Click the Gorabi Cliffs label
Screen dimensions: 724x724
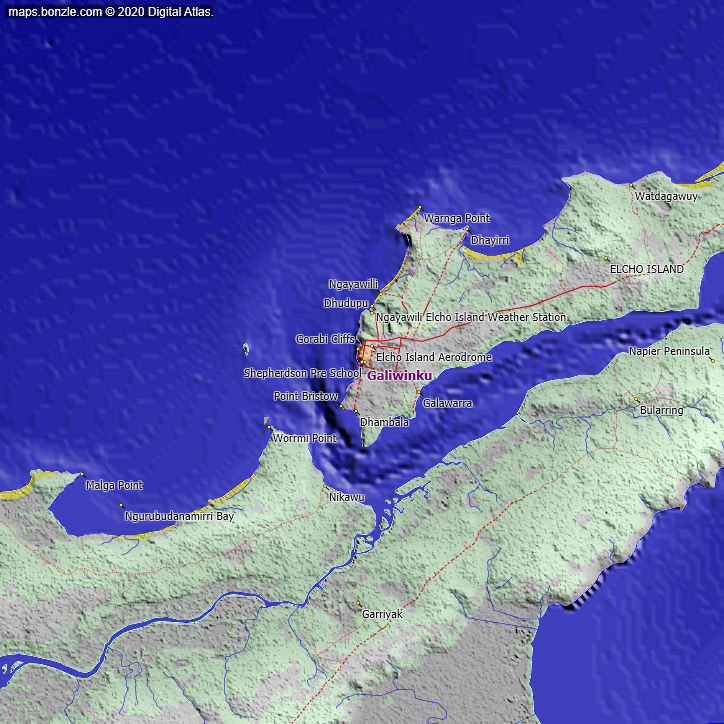325,339
